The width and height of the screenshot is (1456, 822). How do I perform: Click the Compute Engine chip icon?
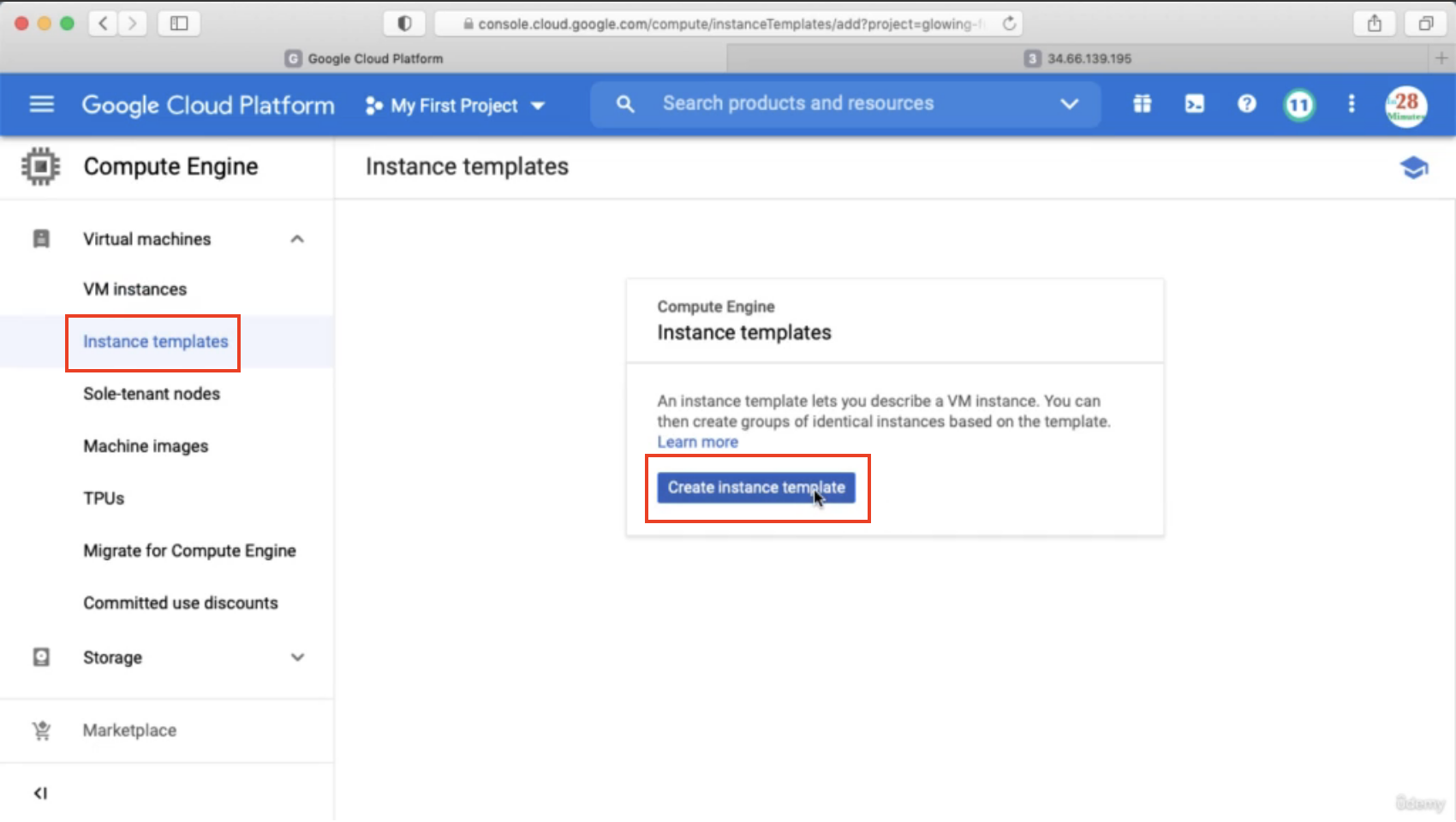pyautogui.click(x=40, y=166)
